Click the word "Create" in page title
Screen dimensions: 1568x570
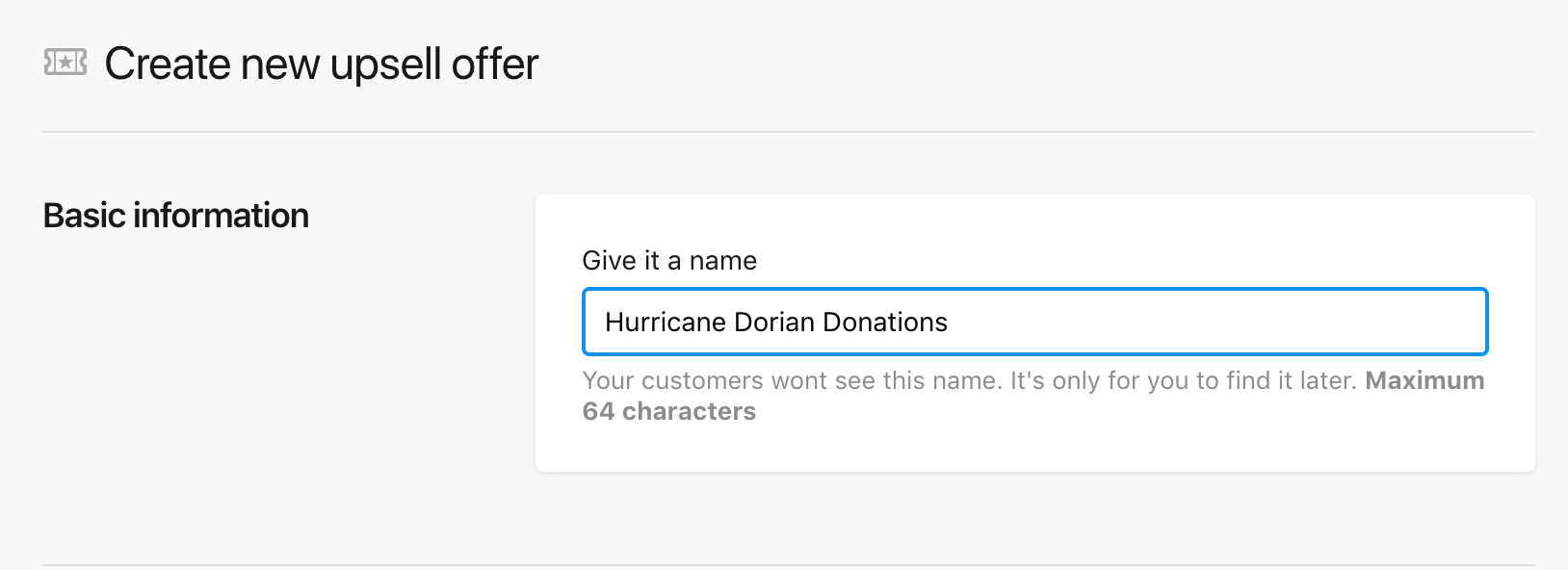167,65
